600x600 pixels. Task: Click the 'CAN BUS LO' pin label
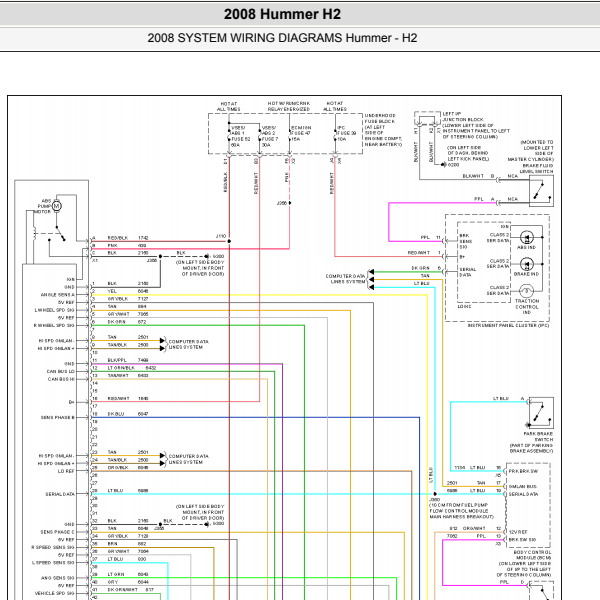pos(61,372)
